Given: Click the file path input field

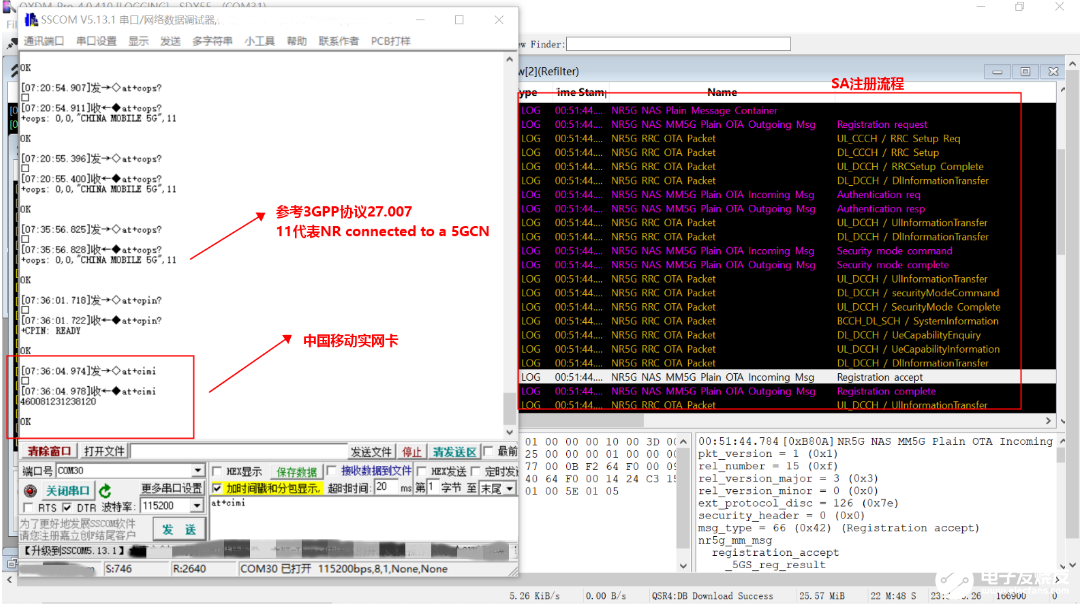Looking at the screenshot, I should tap(238, 451).
